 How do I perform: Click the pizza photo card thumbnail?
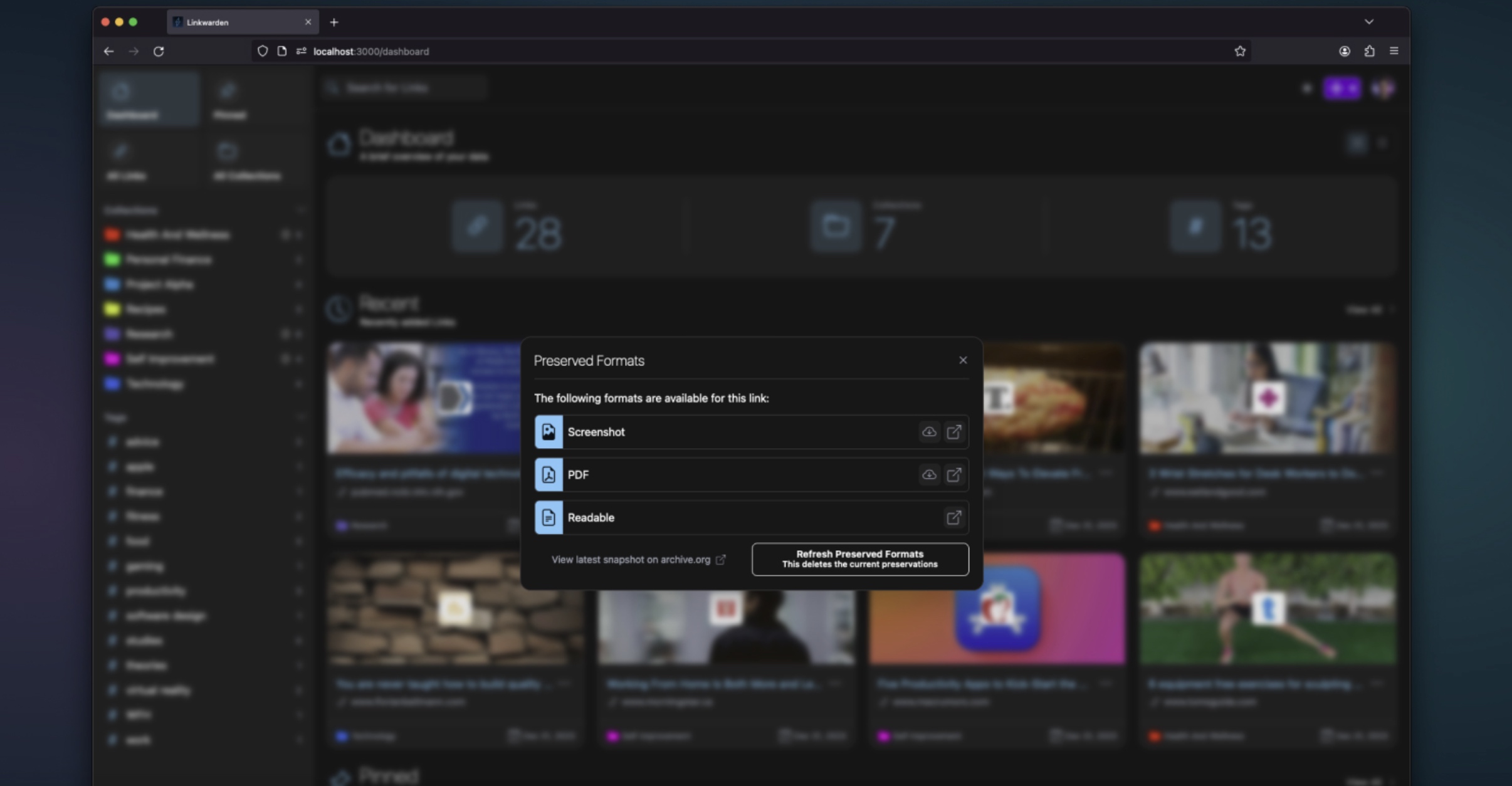[1054, 397]
